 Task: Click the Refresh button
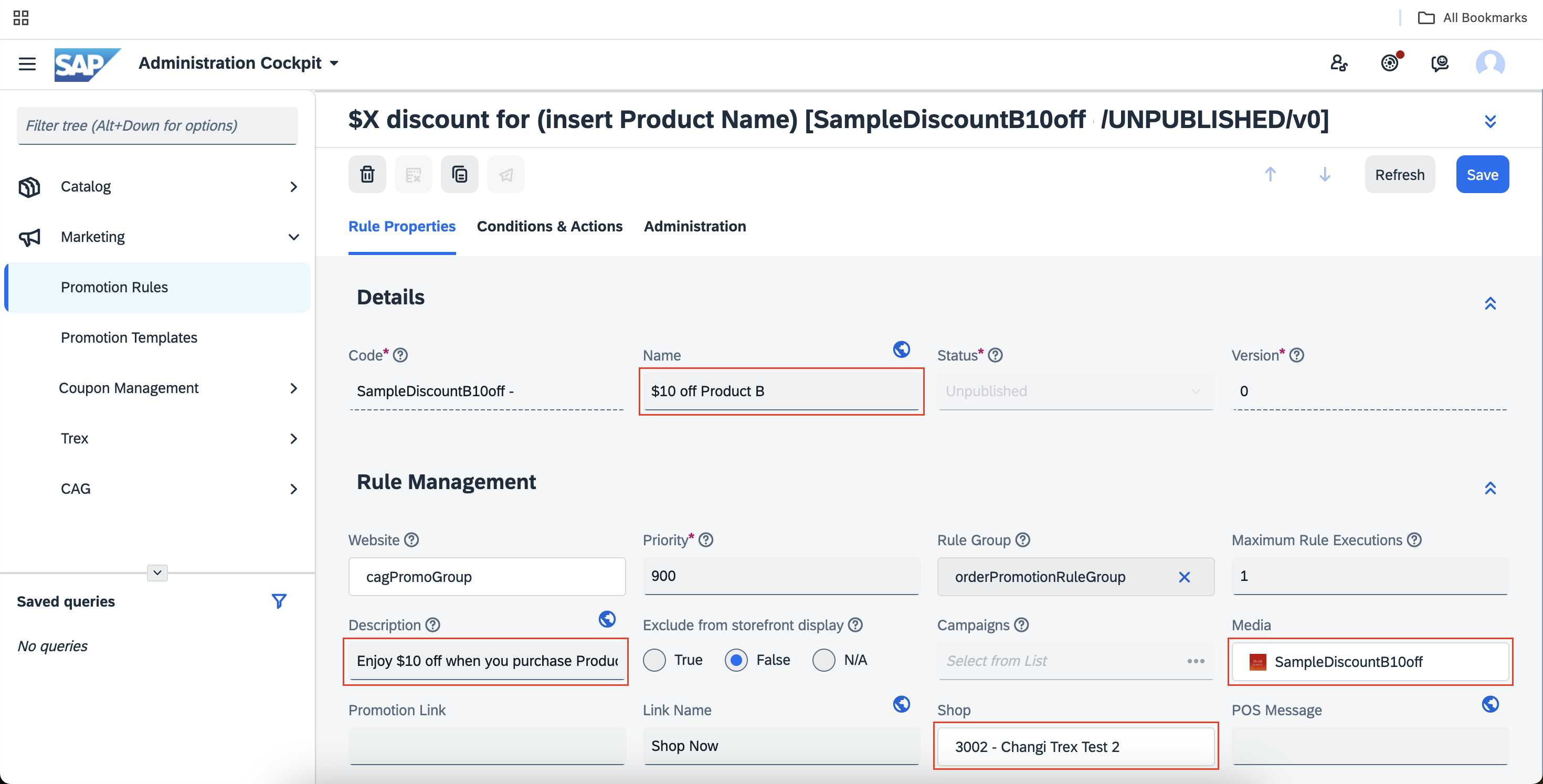[1400, 174]
